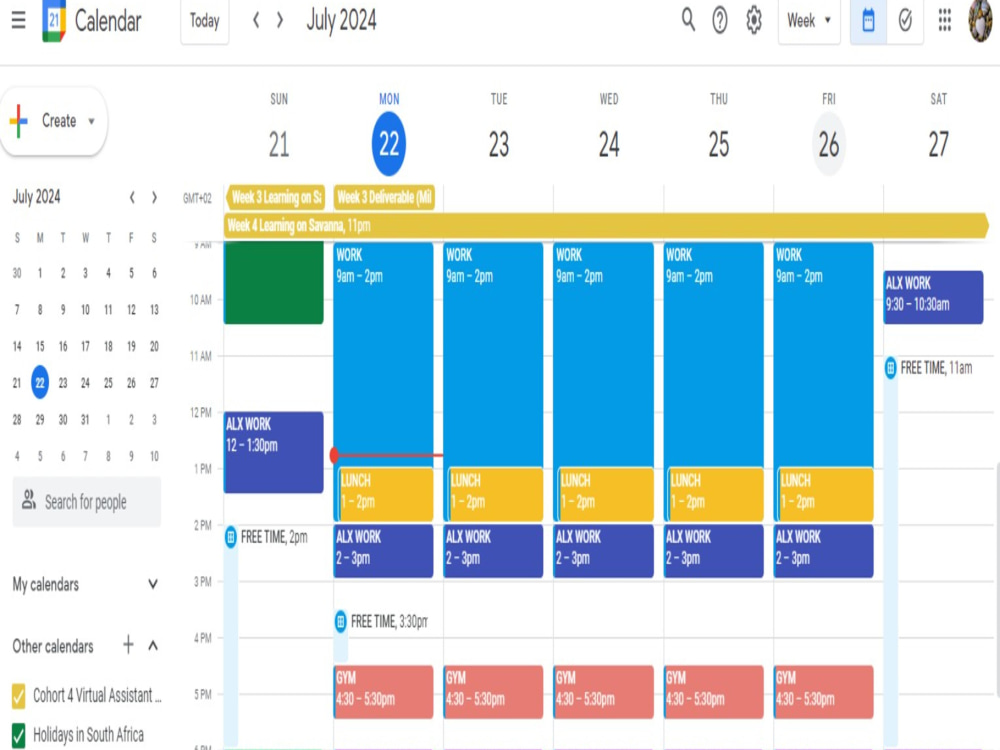Image resolution: width=1000 pixels, height=750 pixels.
Task: Open FREE TIME 11am task on Saturday
Action: 932,368
